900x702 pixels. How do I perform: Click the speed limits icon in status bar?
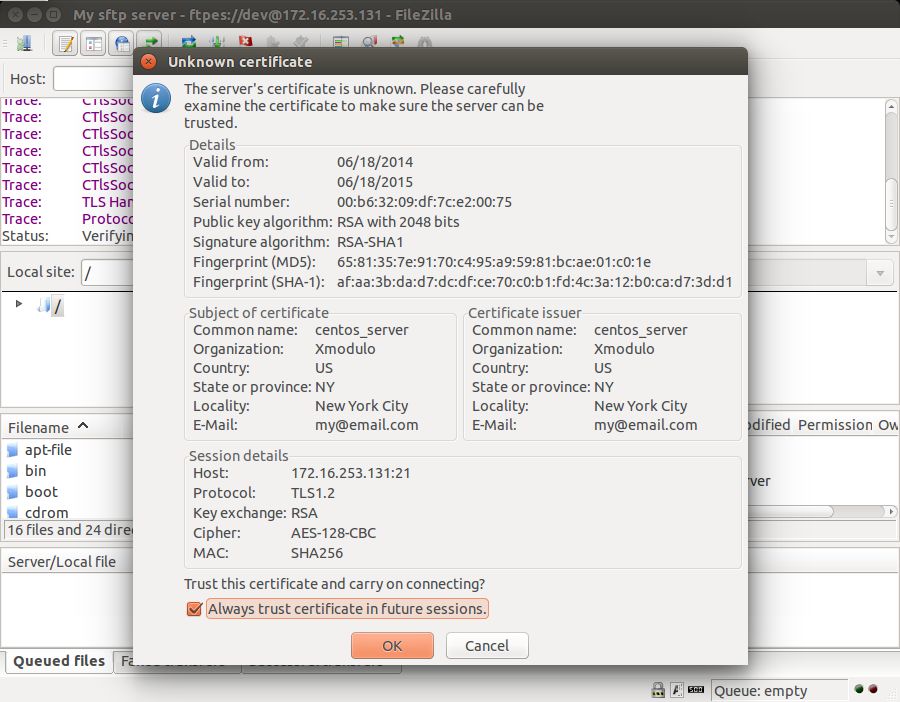point(696,689)
